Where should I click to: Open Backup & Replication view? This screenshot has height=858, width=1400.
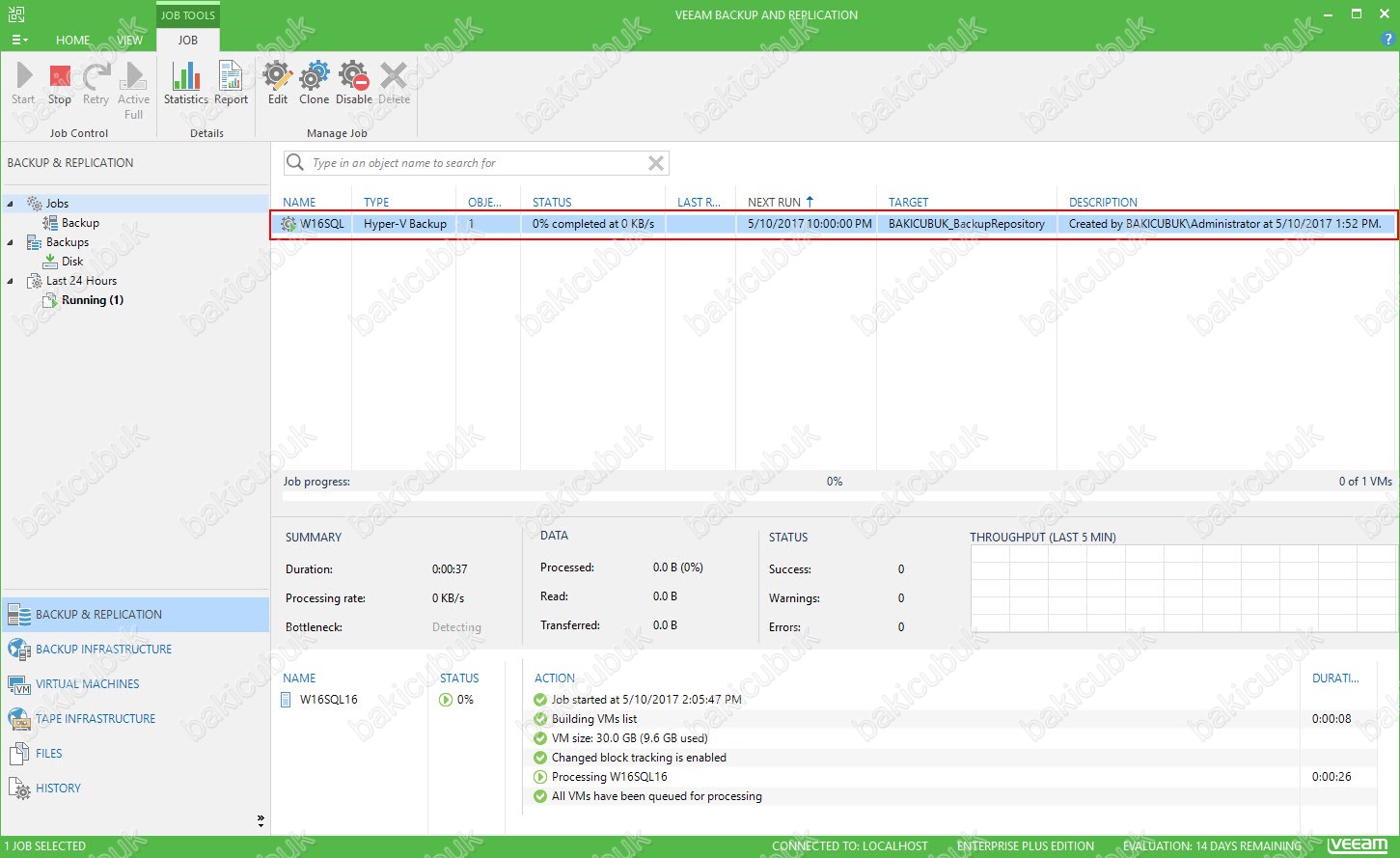point(135,615)
